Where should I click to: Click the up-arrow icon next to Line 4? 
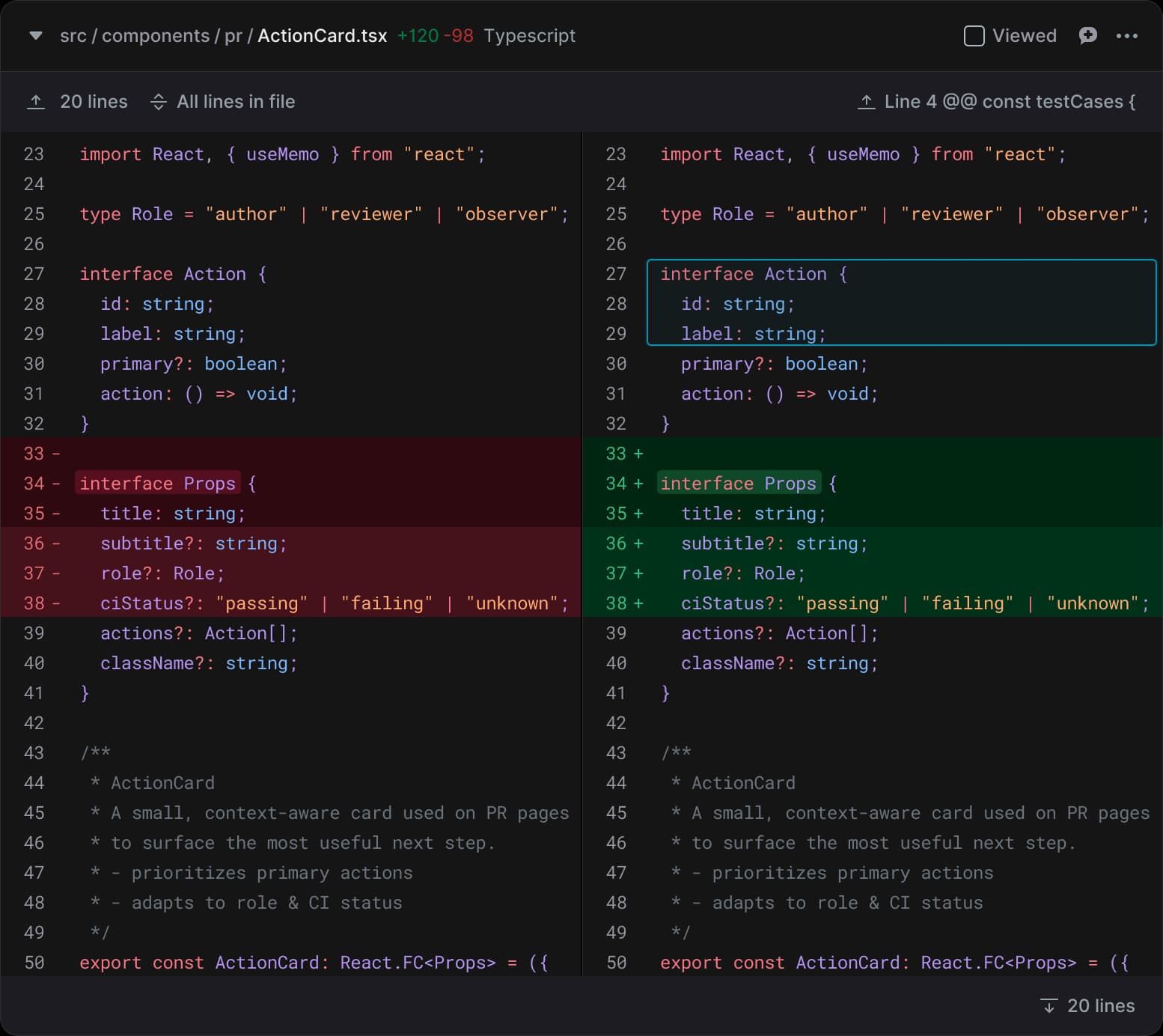(866, 102)
